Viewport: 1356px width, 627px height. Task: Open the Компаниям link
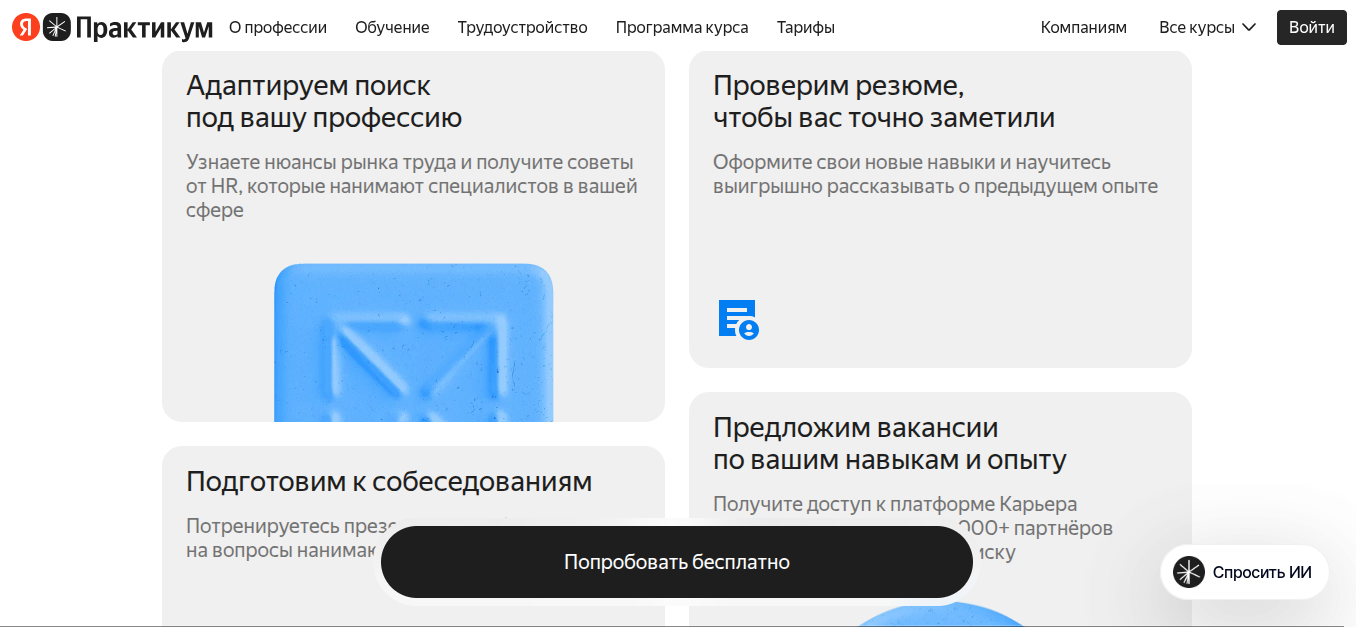tap(1084, 27)
